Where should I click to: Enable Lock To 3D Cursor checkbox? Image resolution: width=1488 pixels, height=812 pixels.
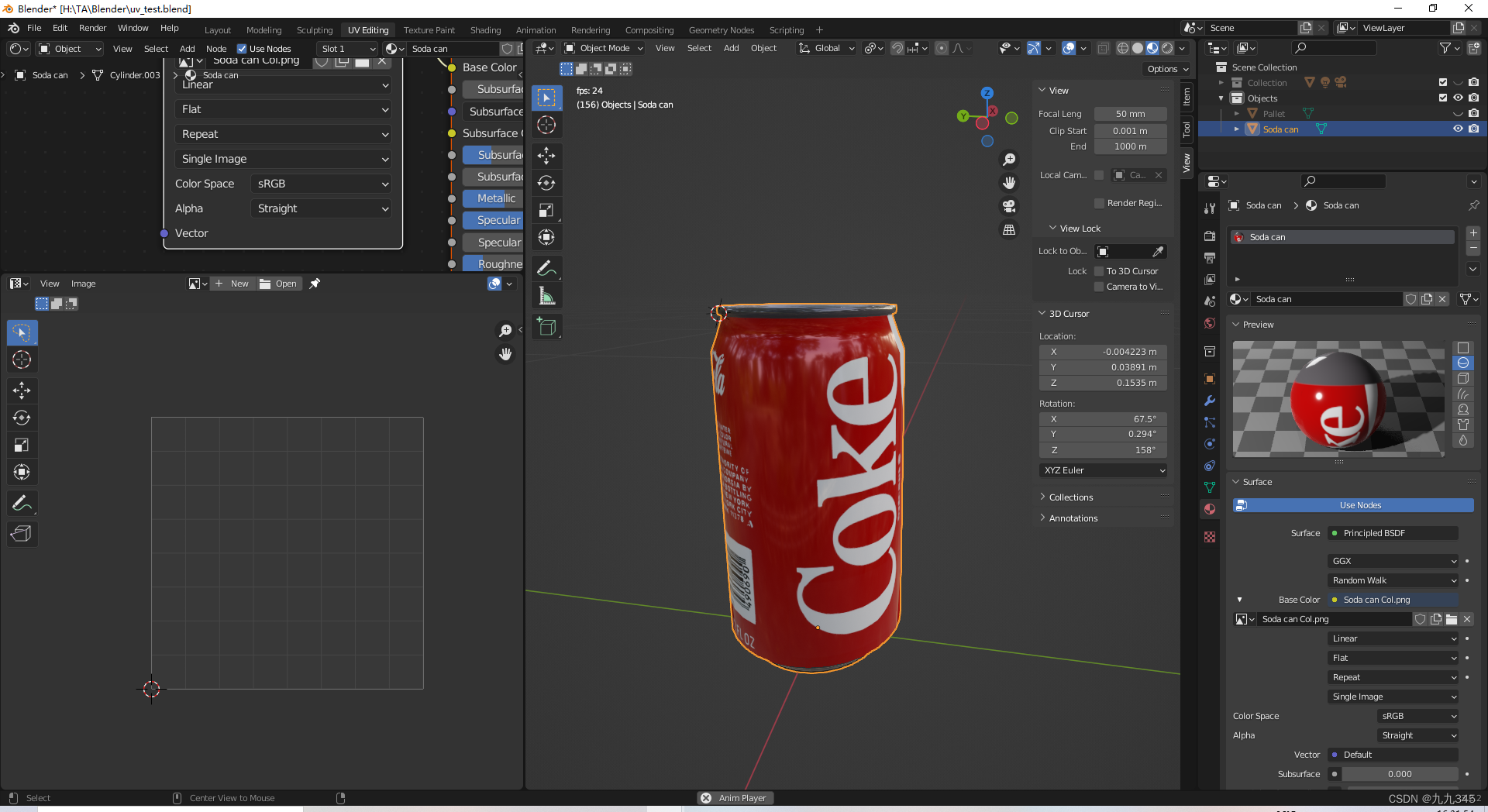pyautogui.click(x=1099, y=271)
